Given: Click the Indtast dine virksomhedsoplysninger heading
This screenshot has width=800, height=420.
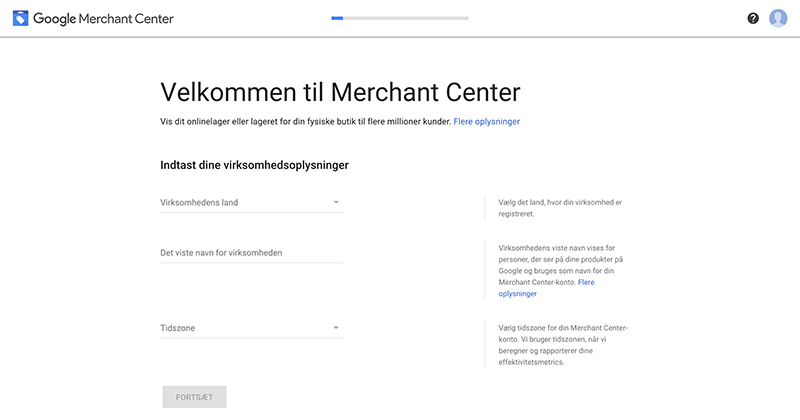Looking at the screenshot, I should (255, 165).
